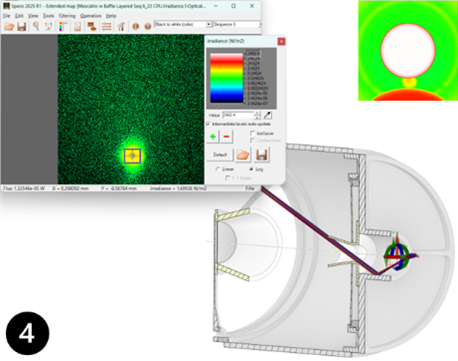Open the shapes surface tool icon
Screen dimensions: 458x361
pos(92,26)
